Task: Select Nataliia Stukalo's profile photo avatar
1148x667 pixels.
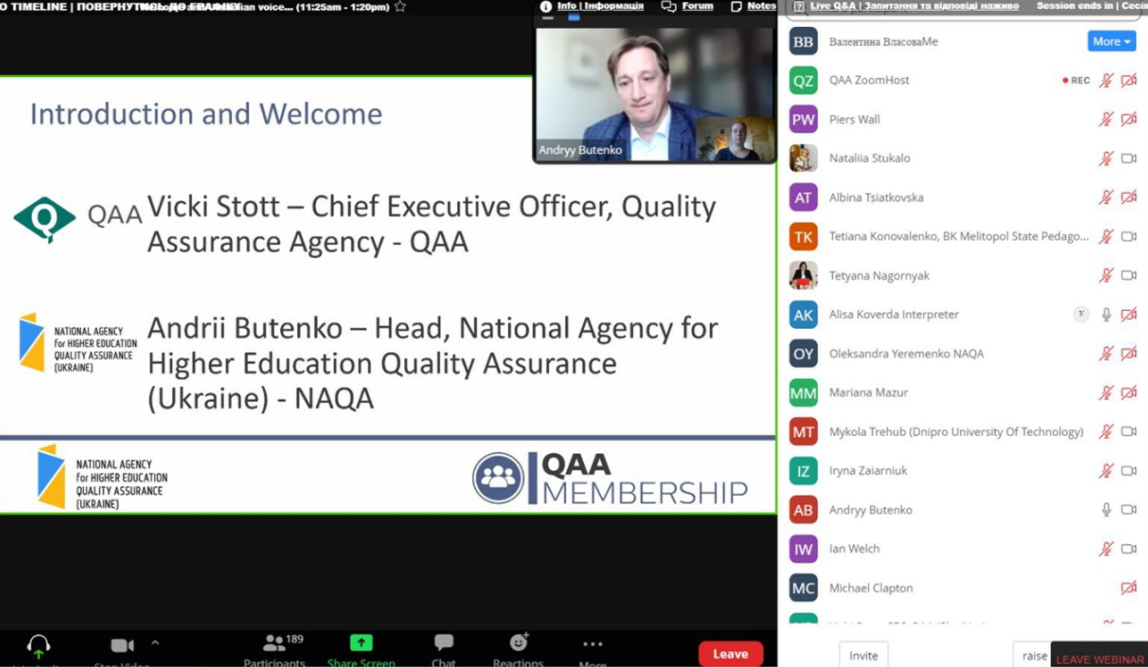Action: coord(803,158)
